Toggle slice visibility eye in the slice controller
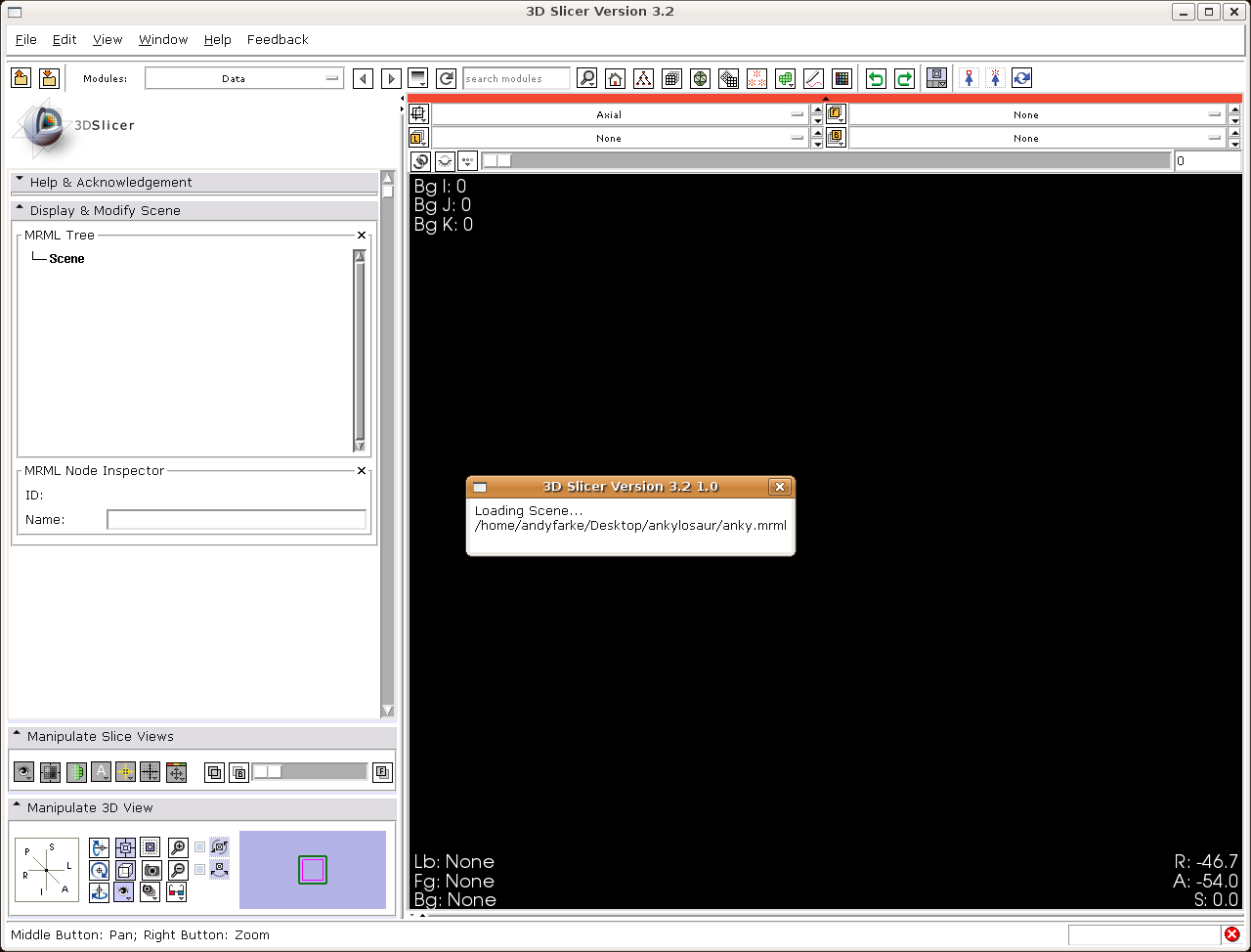Screen dimensions: 1251x952 pyautogui.click(x=445, y=160)
